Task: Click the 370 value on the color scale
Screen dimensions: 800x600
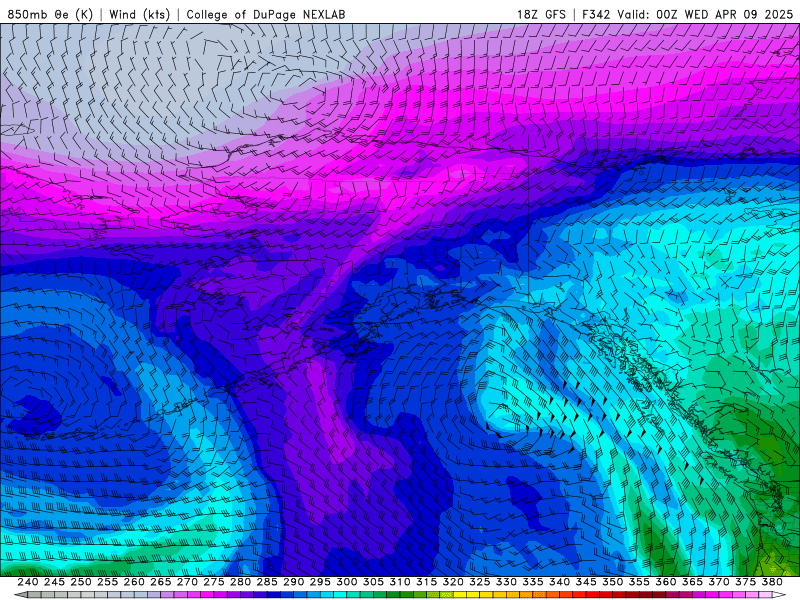Action: (x=718, y=582)
